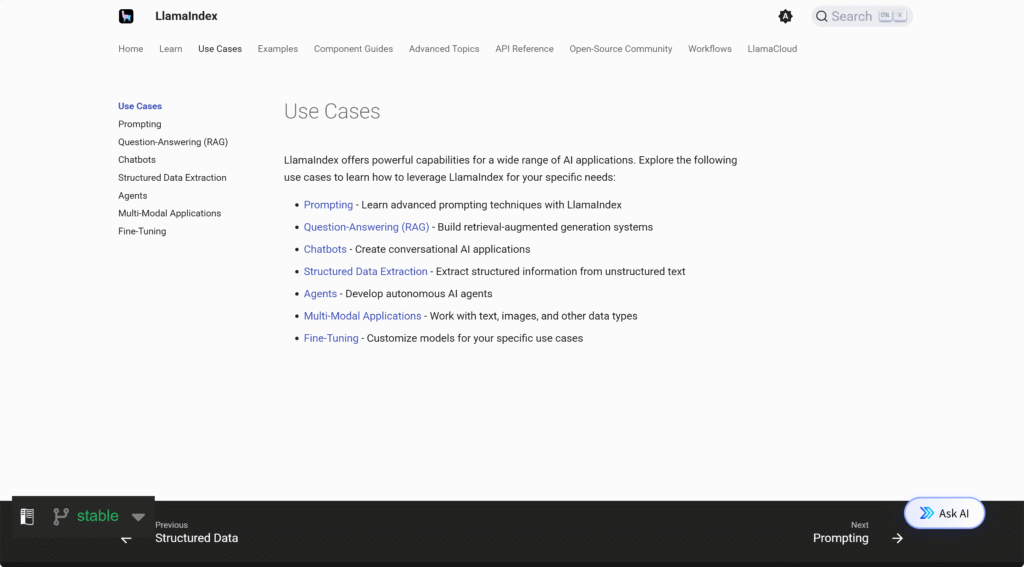Click the search magnifier icon
Image resolution: width=1024 pixels, height=567 pixels.
coord(822,16)
